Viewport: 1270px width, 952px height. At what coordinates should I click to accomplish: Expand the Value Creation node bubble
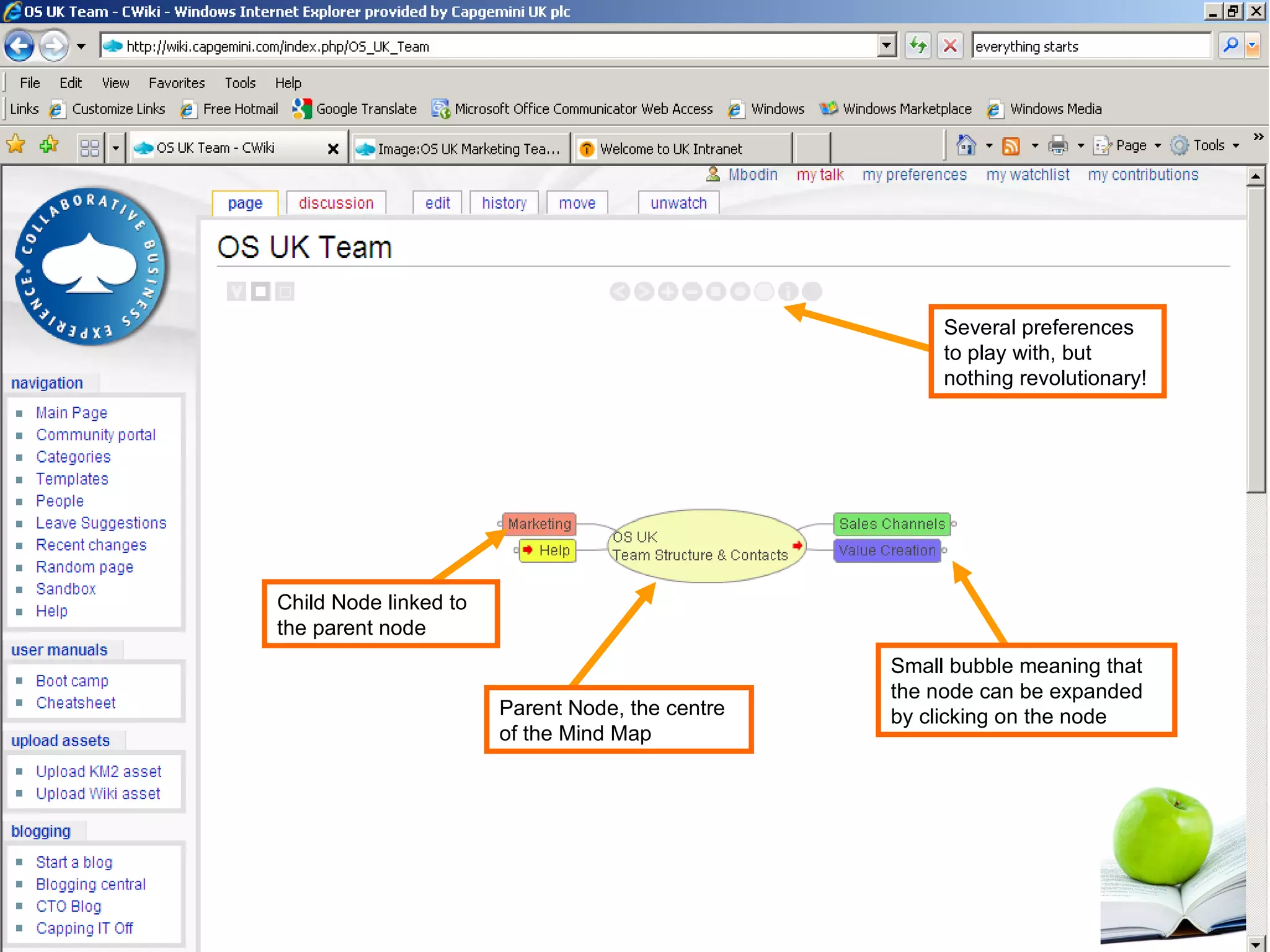[x=944, y=550]
